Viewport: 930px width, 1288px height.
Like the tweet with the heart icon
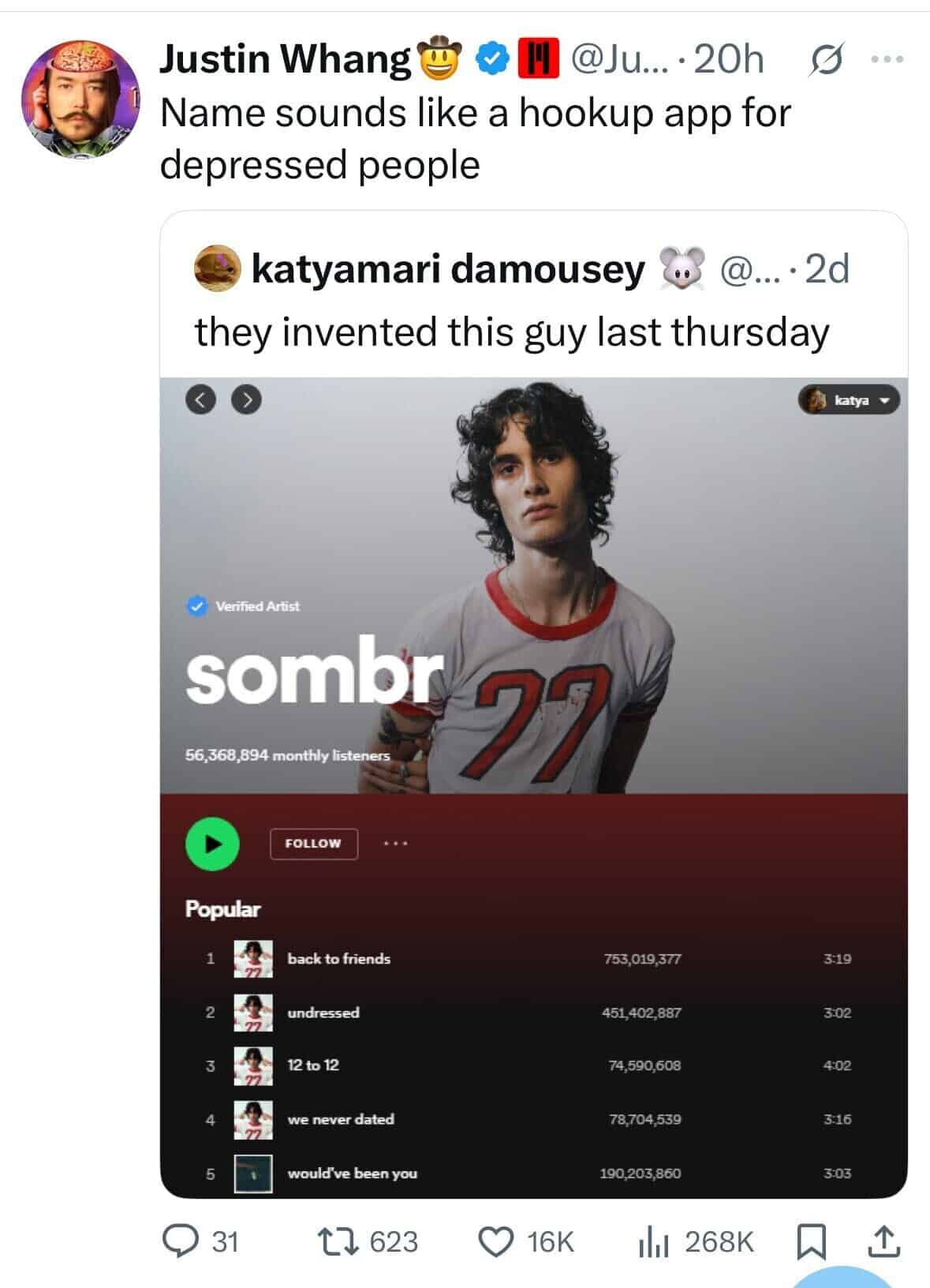[x=497, y=1241]
